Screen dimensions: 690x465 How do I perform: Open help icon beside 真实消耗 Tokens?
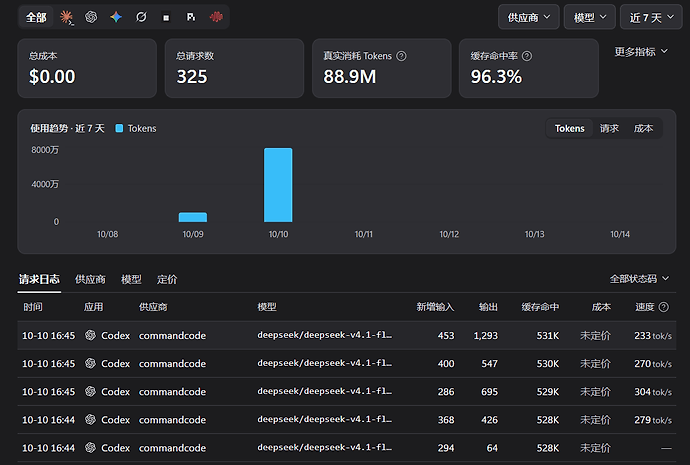401,56
